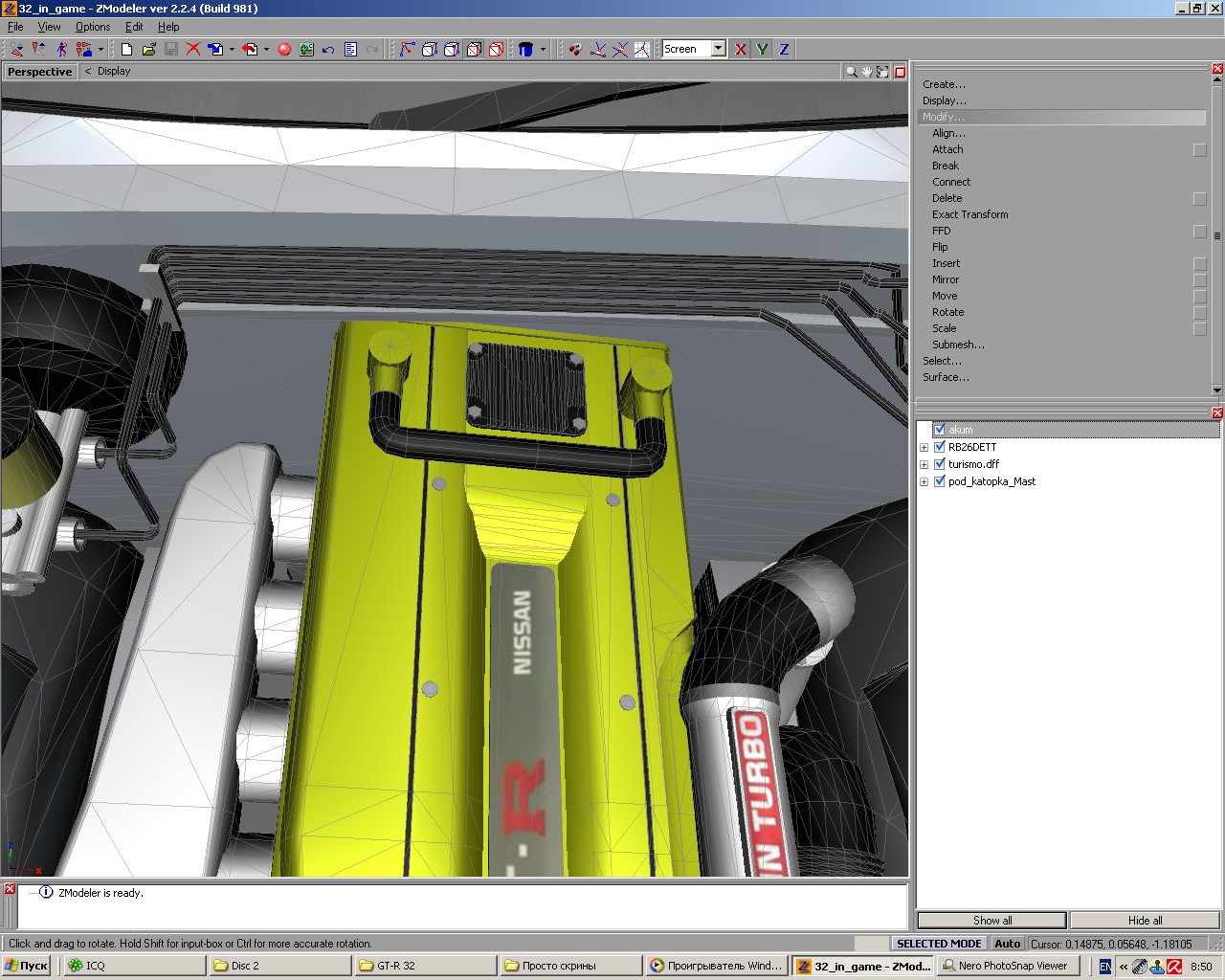Select the Exact Transform command

click(970, 214)
